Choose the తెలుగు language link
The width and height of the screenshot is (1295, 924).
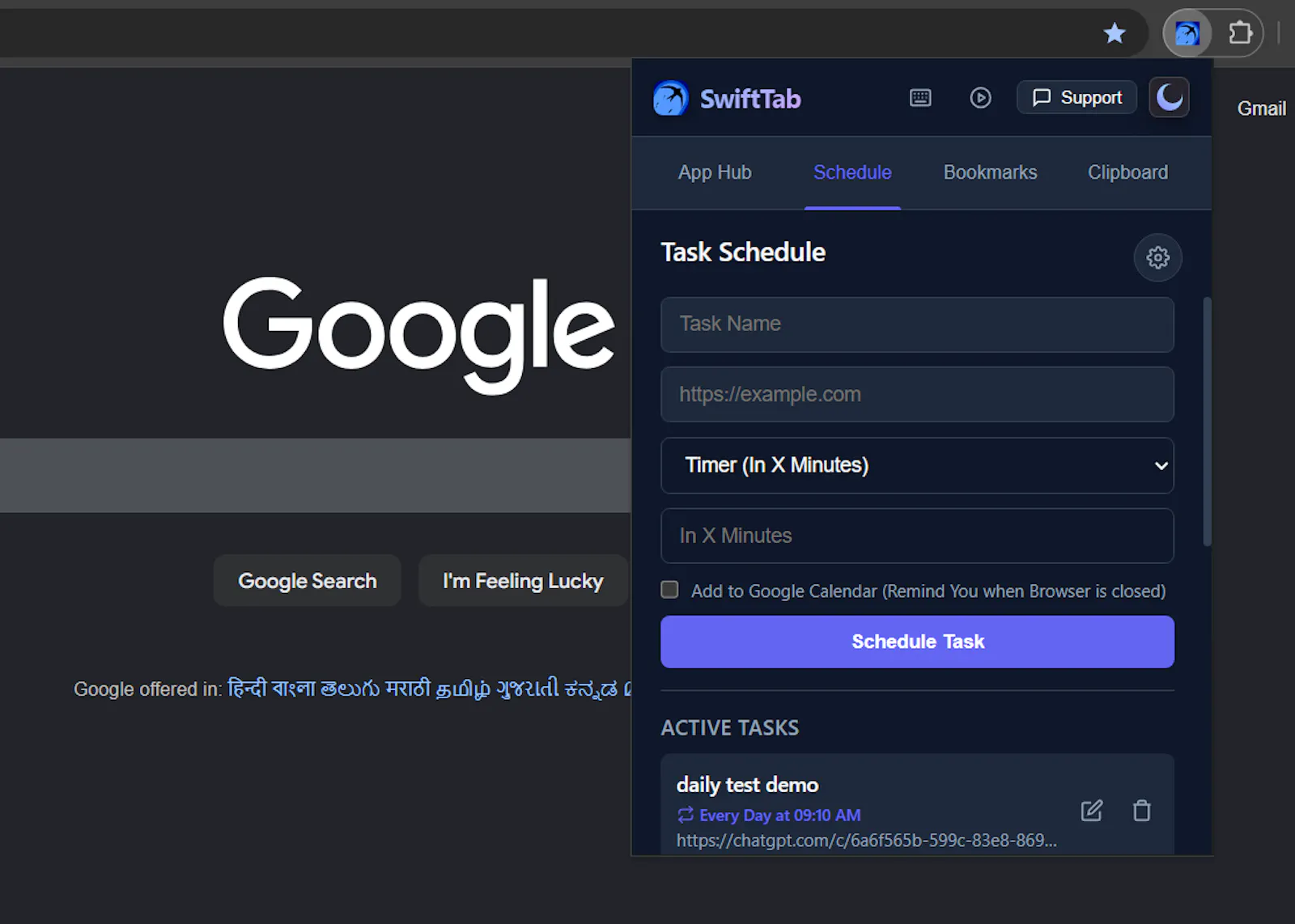[x=350, y=689]
